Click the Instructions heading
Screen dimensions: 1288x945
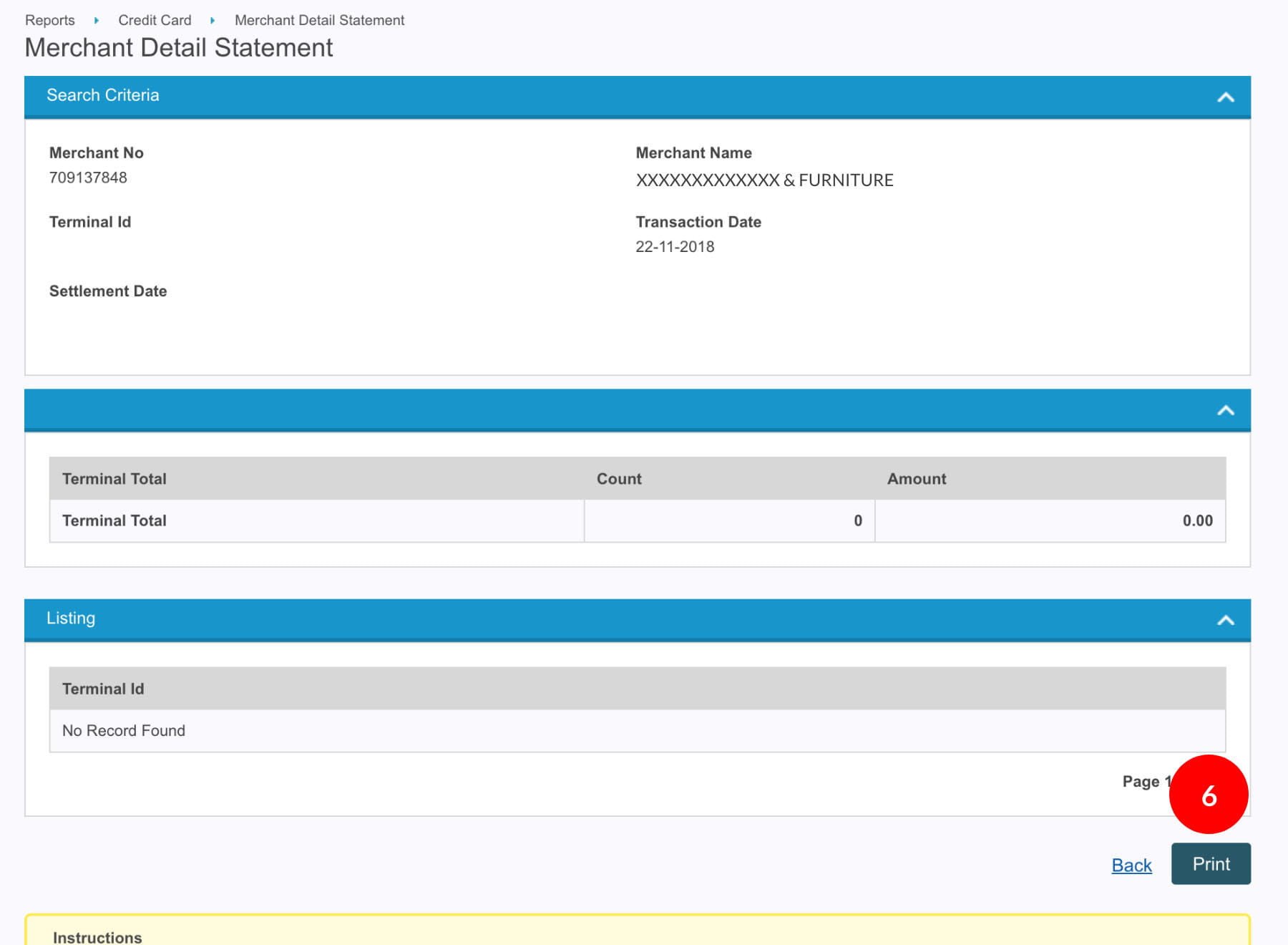97,937
